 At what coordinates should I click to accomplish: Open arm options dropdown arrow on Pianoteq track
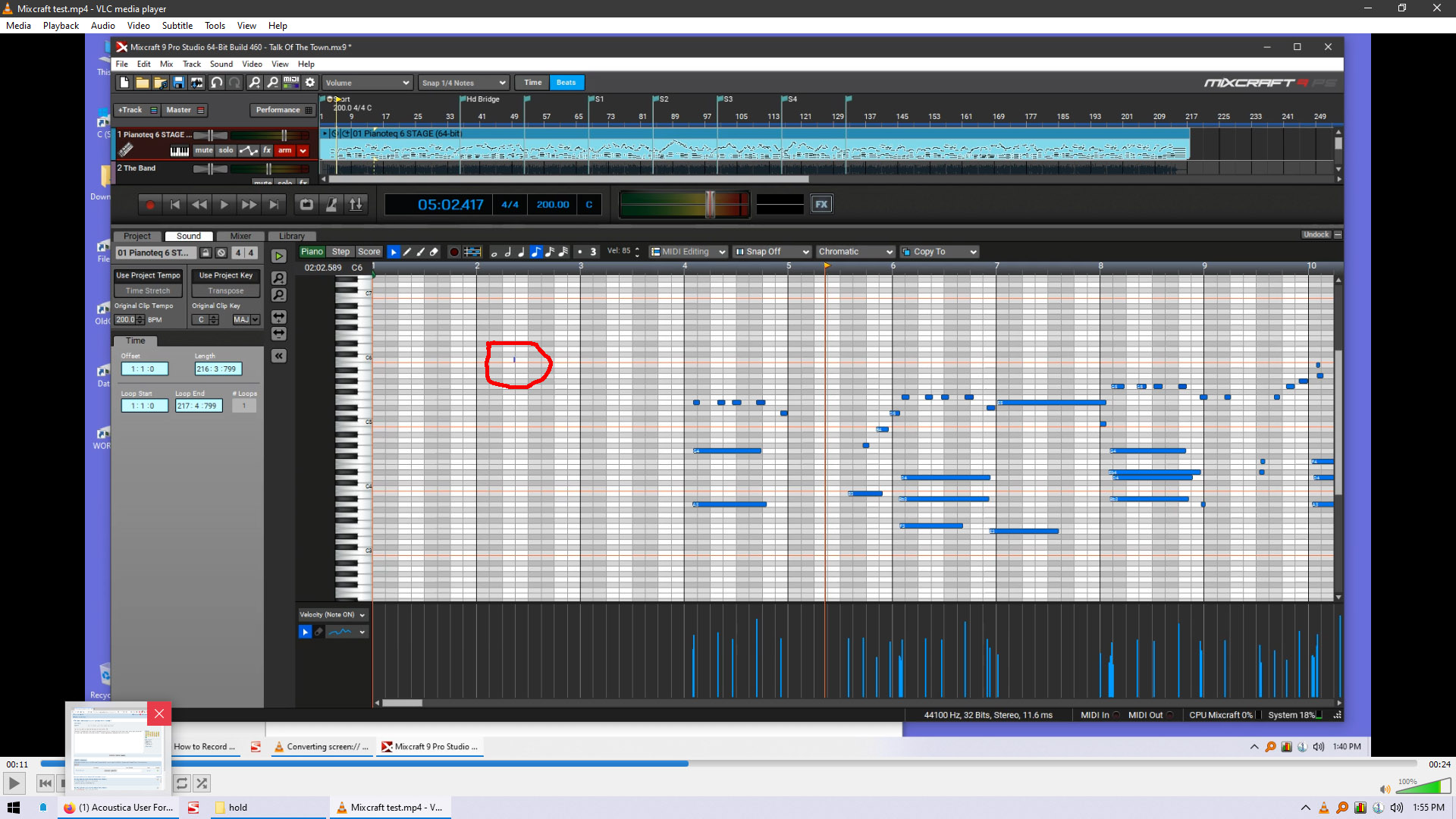tap(303, 150)
